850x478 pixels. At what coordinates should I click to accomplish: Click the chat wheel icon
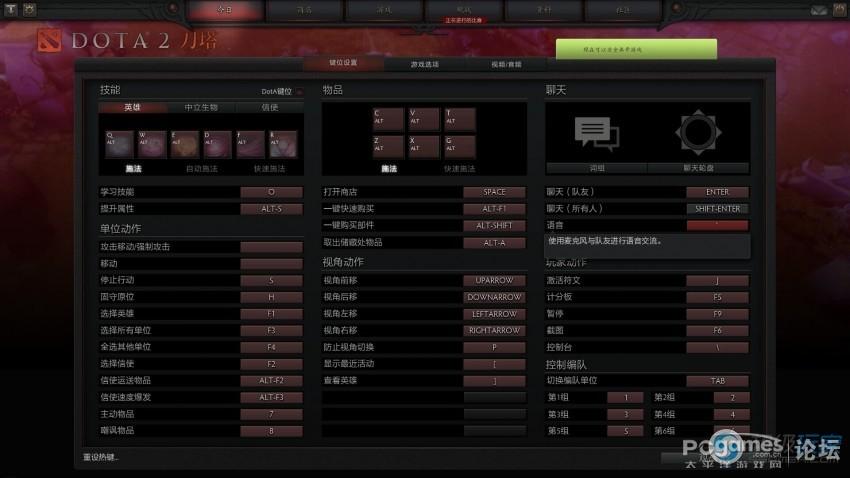tap(698, 132)
